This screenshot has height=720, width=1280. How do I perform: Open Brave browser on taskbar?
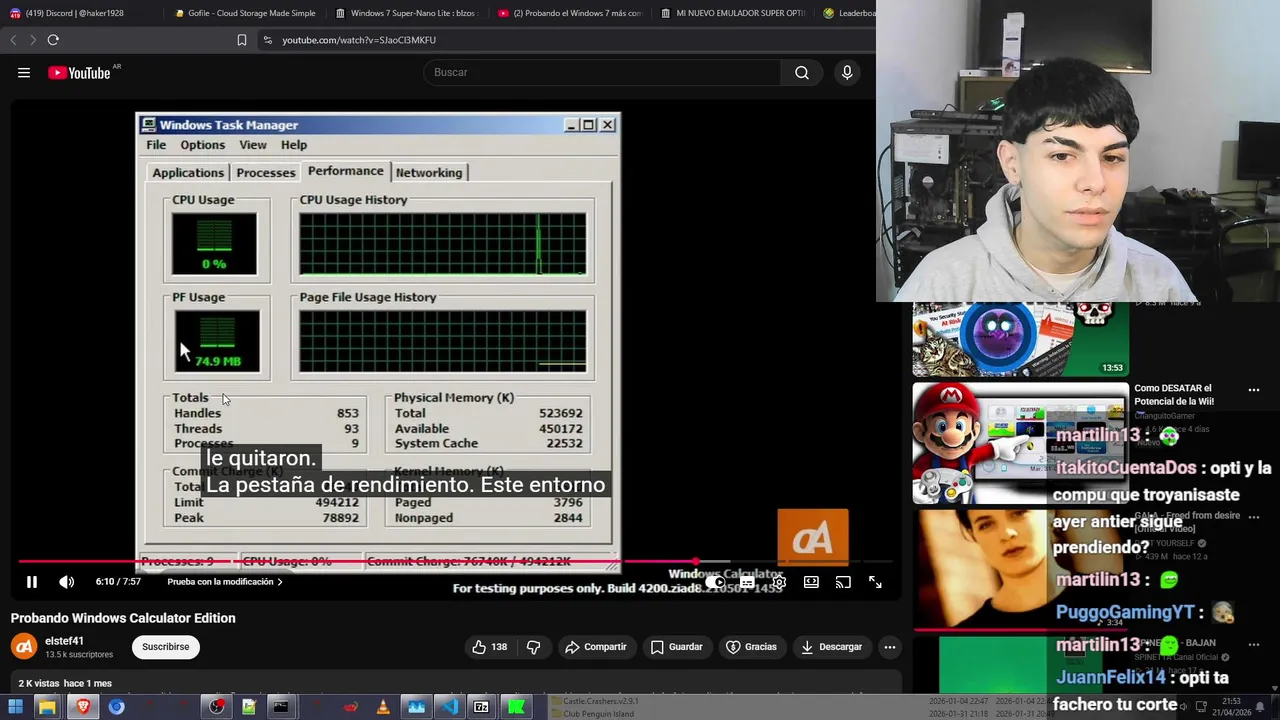[83, 707]
